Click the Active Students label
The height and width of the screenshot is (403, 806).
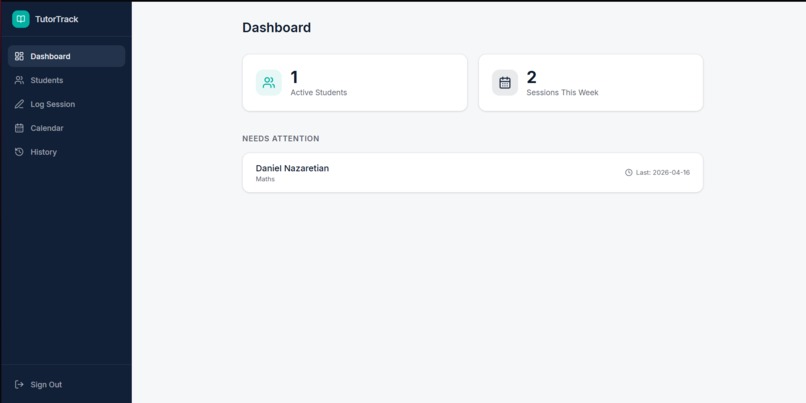tap(319, 93)
